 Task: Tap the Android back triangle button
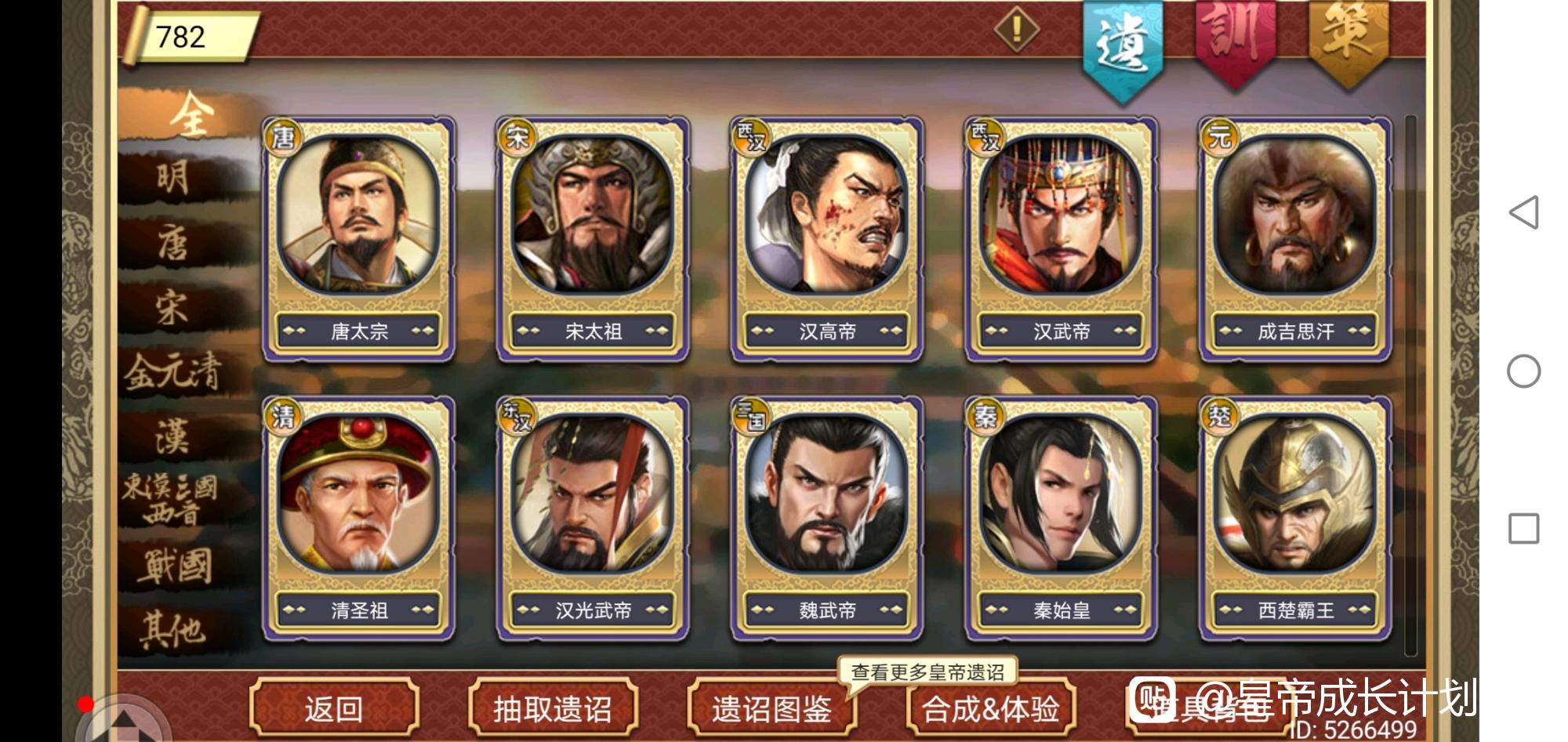(x=1524, y=212)
